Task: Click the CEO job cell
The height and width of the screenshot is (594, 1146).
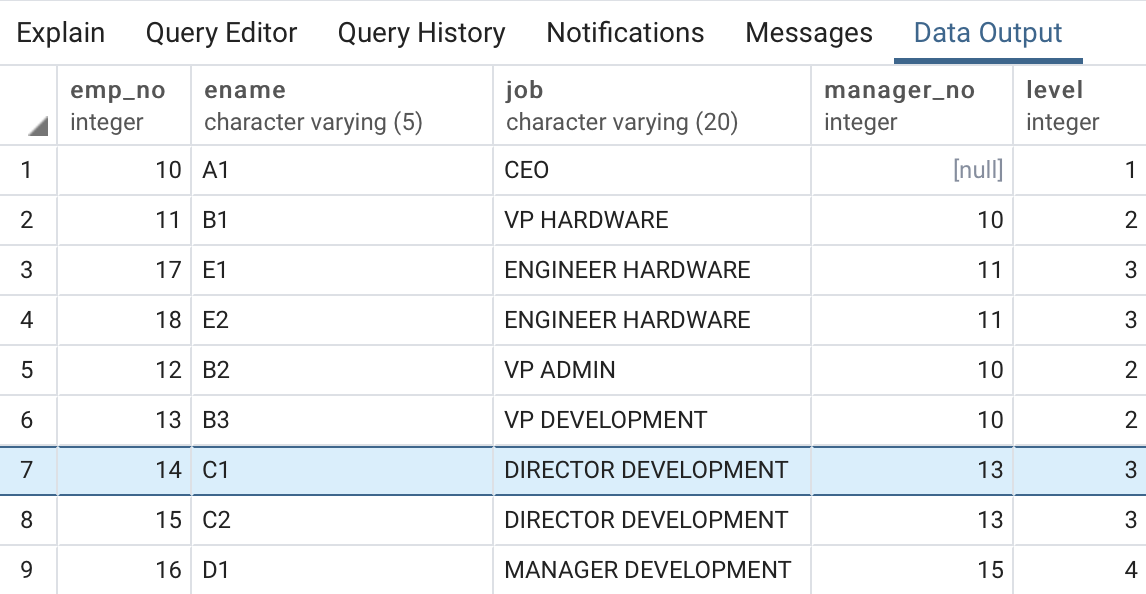Action: [651, 170]
